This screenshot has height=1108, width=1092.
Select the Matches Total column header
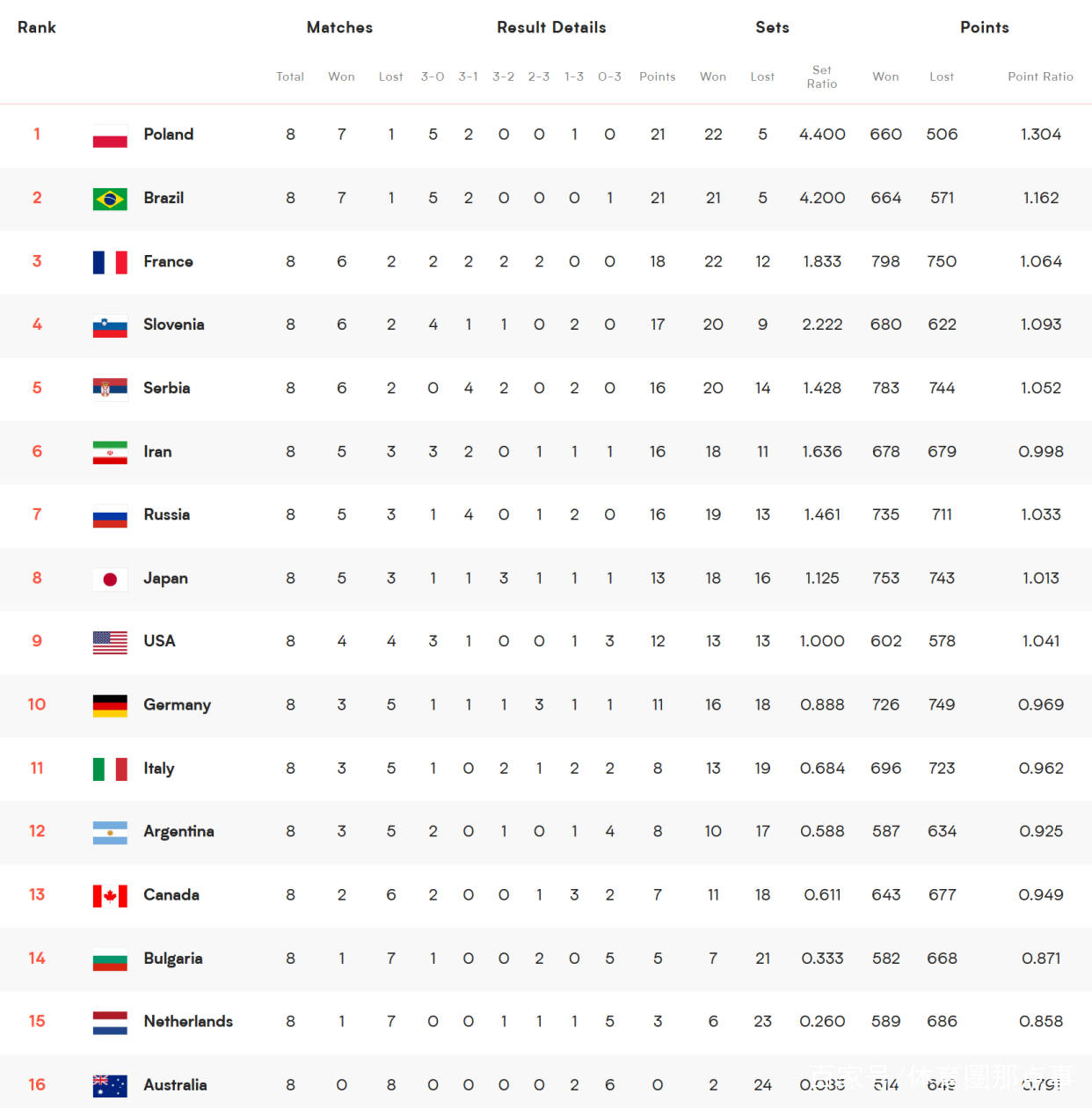click(x=290, y=77)
